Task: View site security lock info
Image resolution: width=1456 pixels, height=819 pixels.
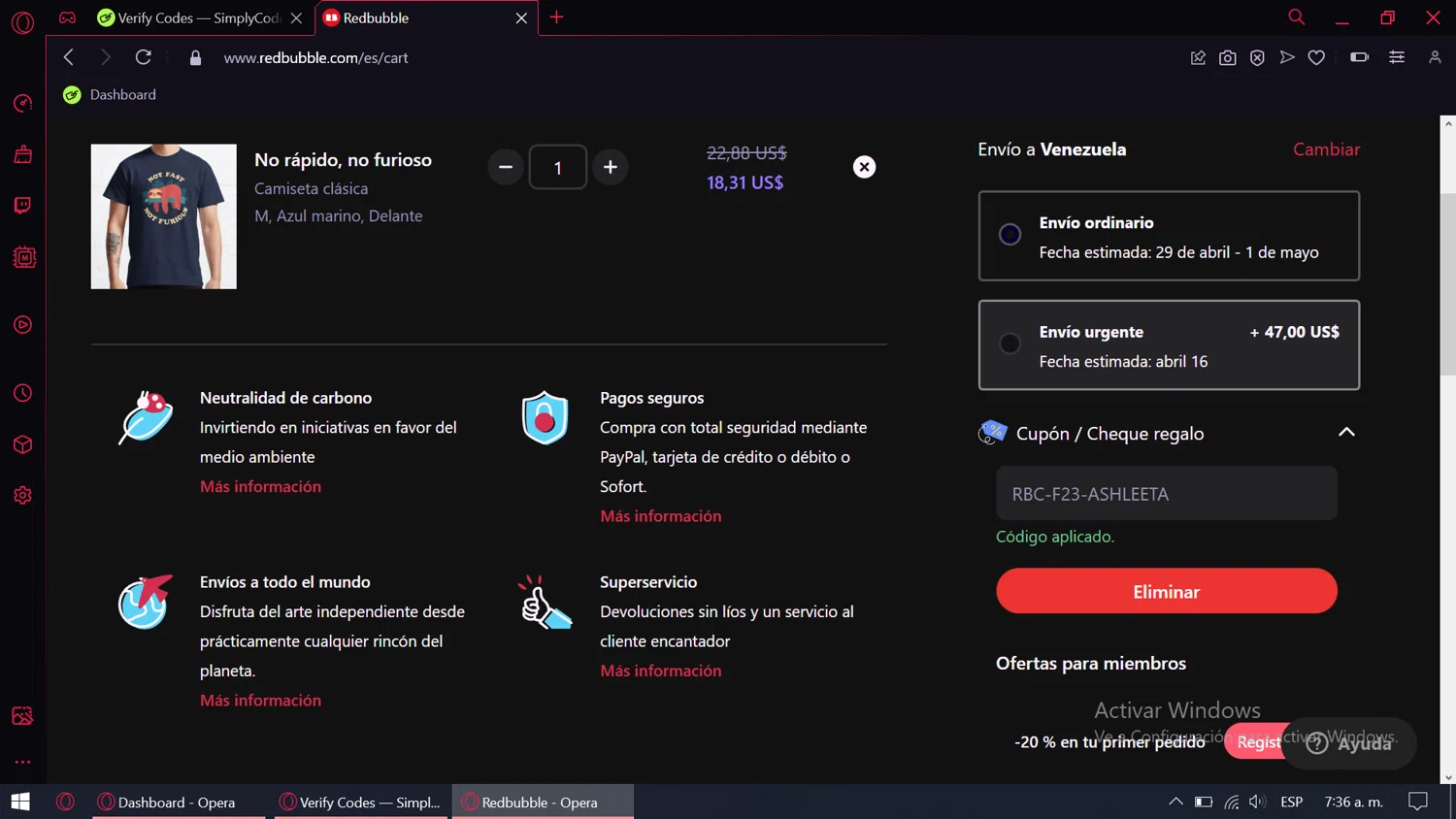Action: point(195,58)
